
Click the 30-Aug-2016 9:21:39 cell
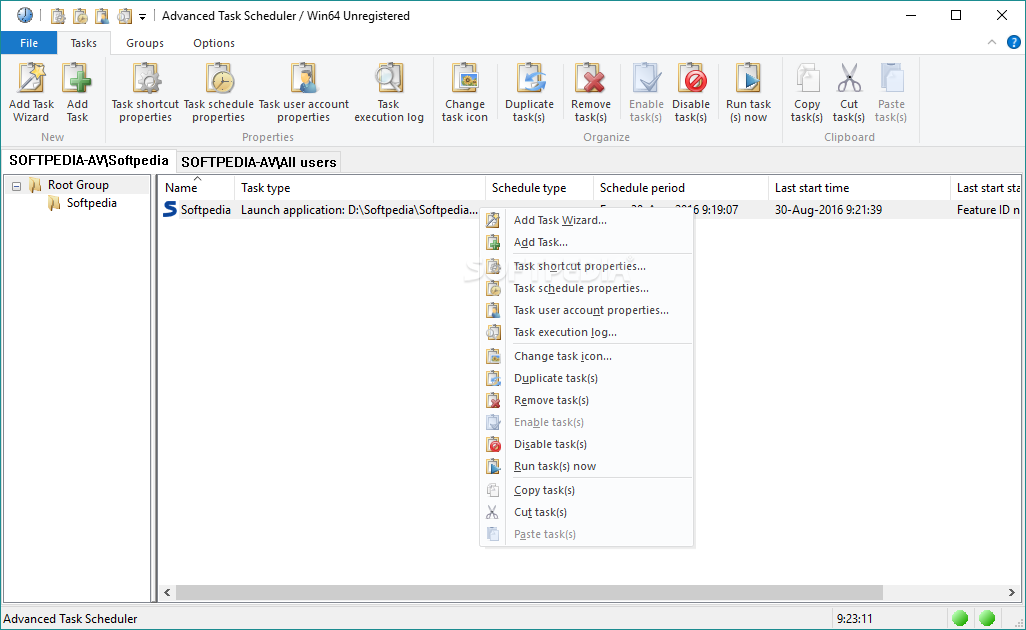[x=828, y=210]
